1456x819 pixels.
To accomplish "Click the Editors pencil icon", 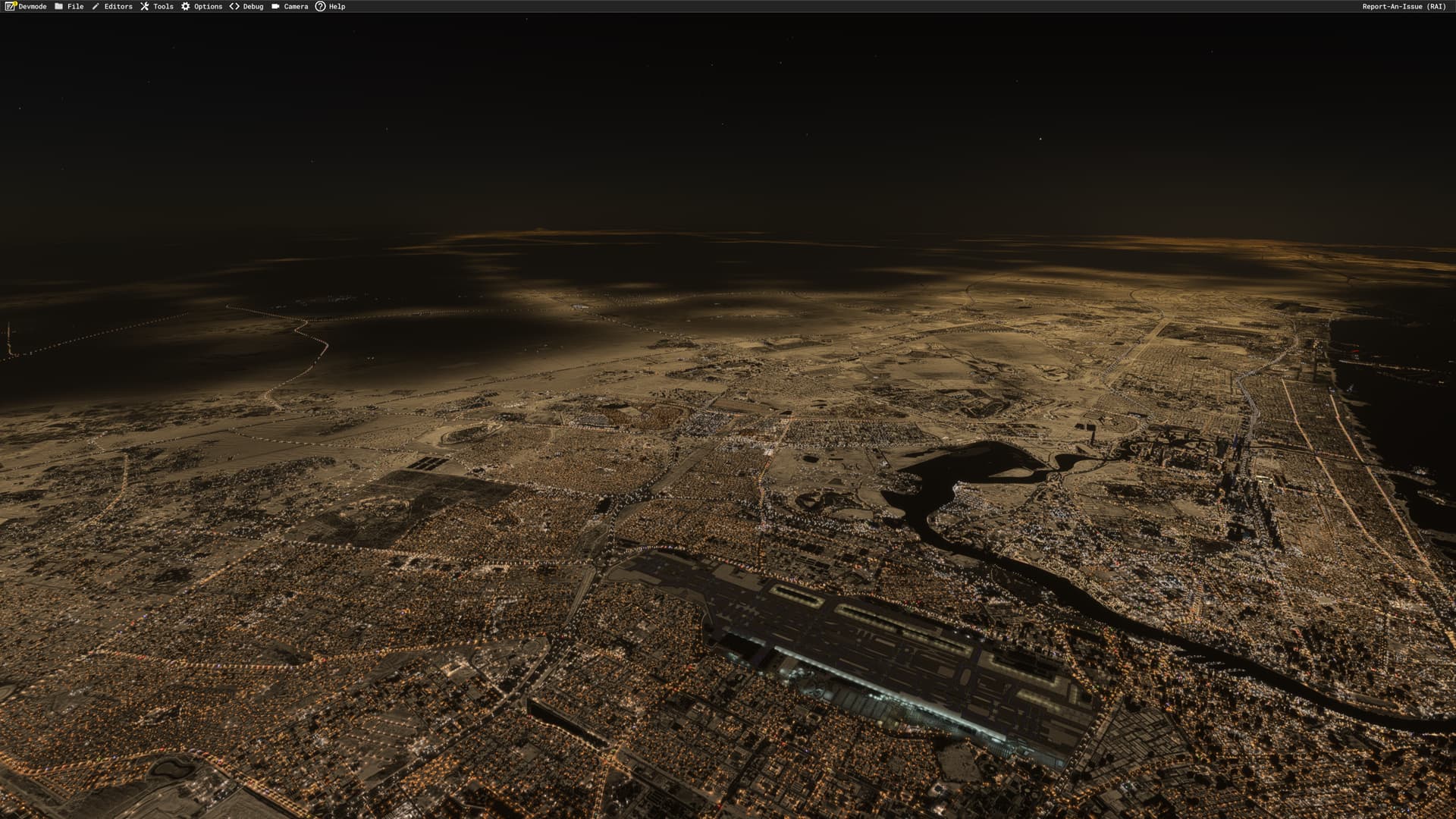I will tap(96, 6).
